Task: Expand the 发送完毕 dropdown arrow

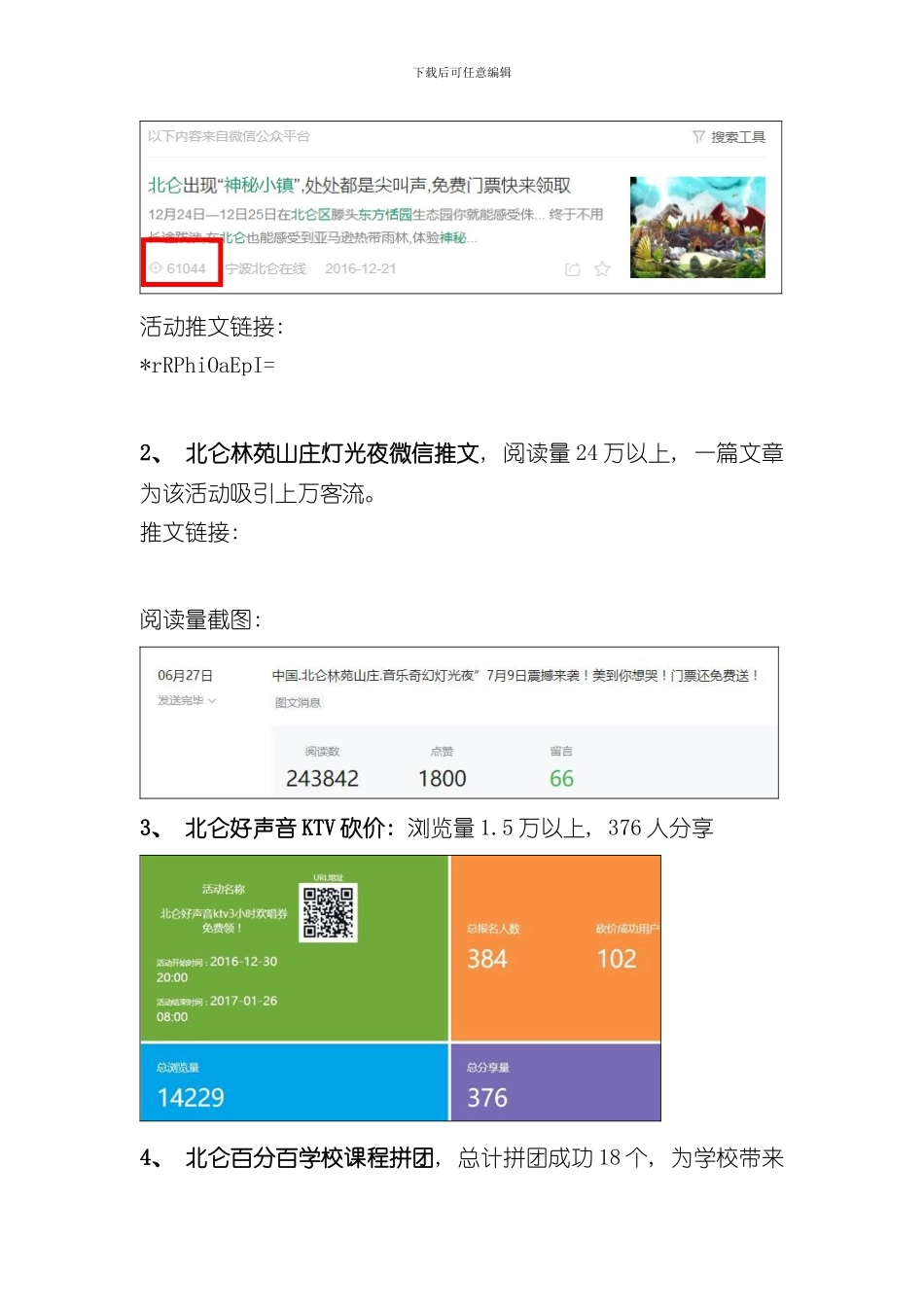Action: click(x=212, y=701)
